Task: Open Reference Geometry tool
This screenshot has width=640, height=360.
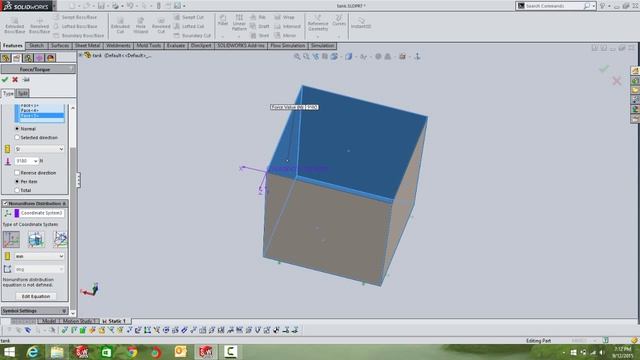Action: click(318, 23)
